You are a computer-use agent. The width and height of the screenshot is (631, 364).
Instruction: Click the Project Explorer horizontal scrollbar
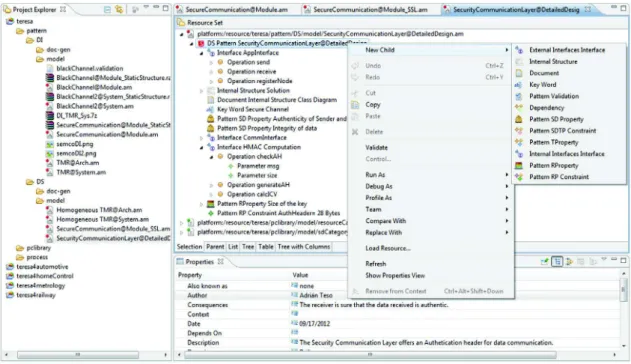click(78, 355)
